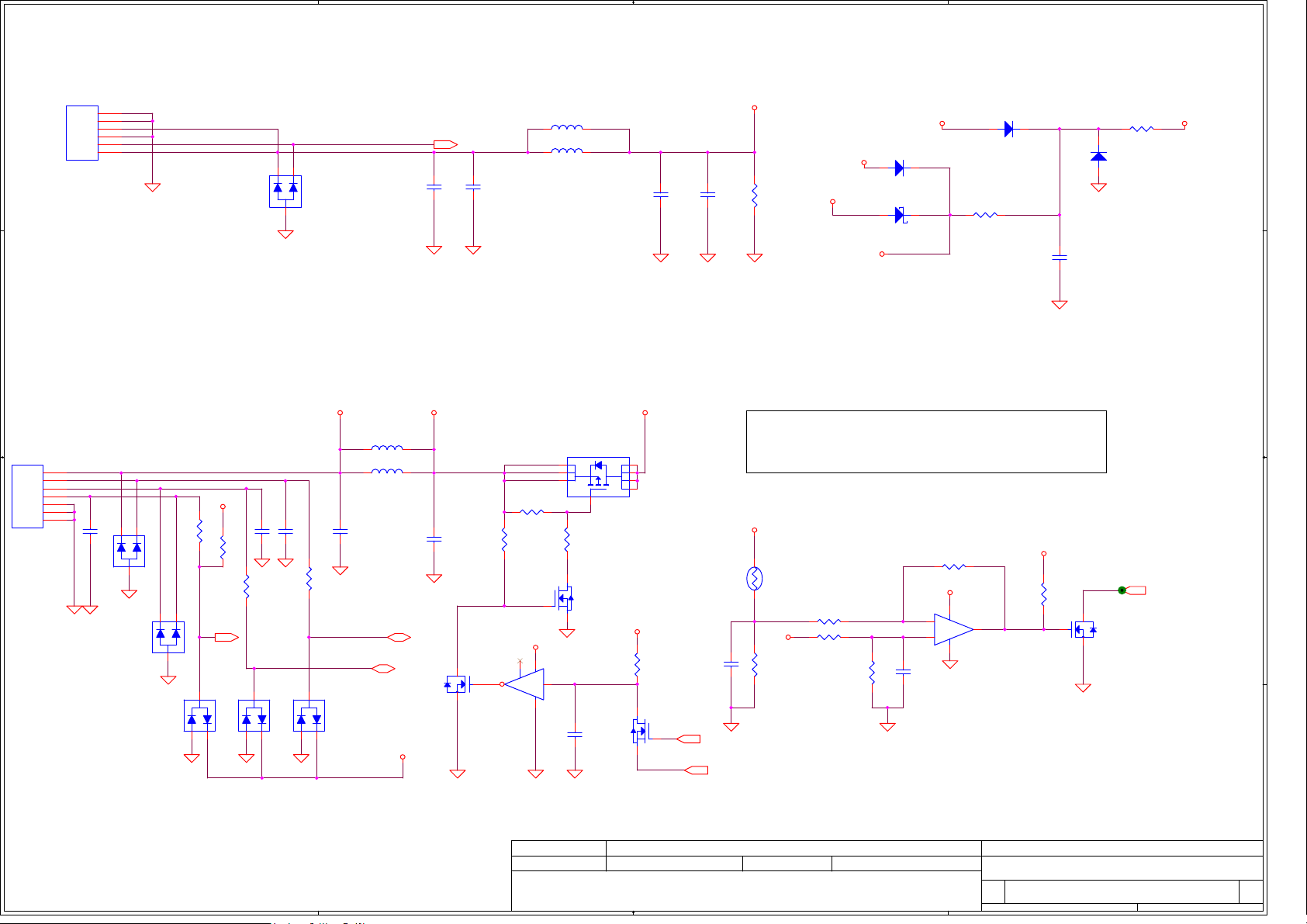Select the oval fuse symbol above the divider

point(754,579)
